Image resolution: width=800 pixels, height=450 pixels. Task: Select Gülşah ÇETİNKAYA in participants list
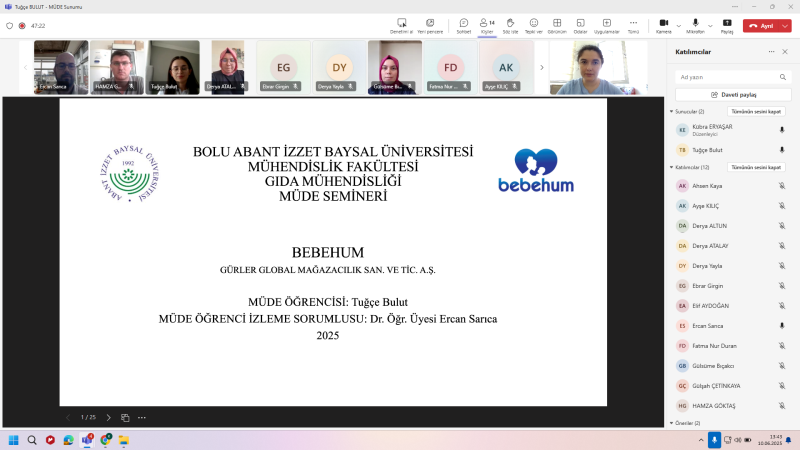pos(732,386)
